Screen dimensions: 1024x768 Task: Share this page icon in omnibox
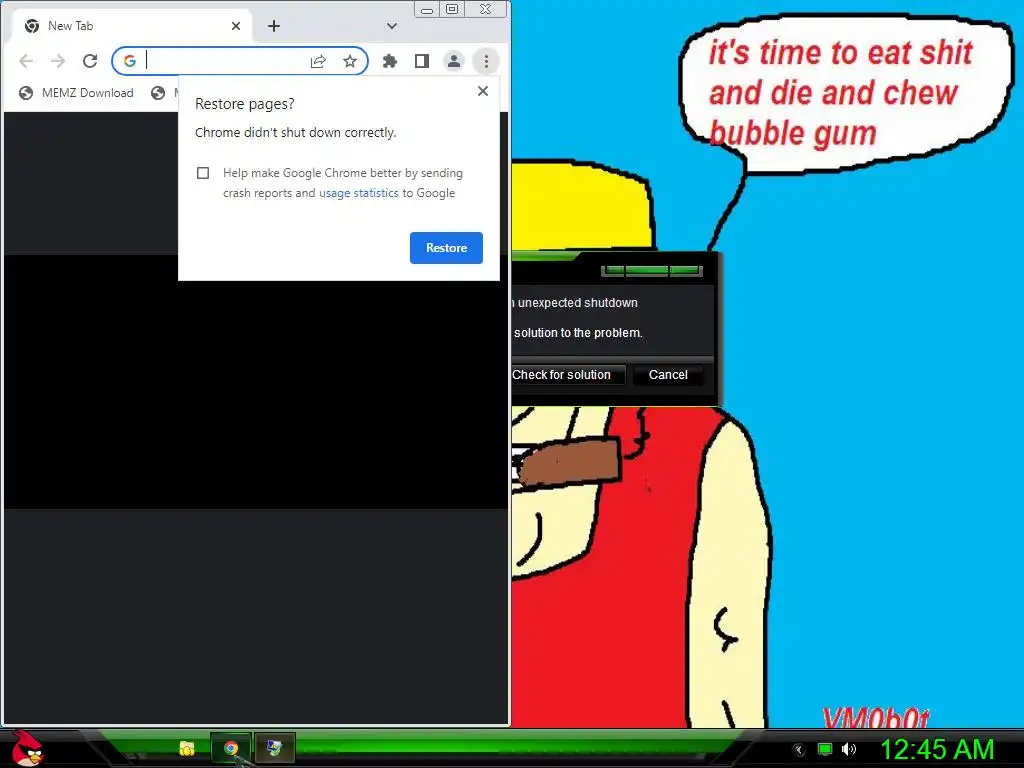318,61
